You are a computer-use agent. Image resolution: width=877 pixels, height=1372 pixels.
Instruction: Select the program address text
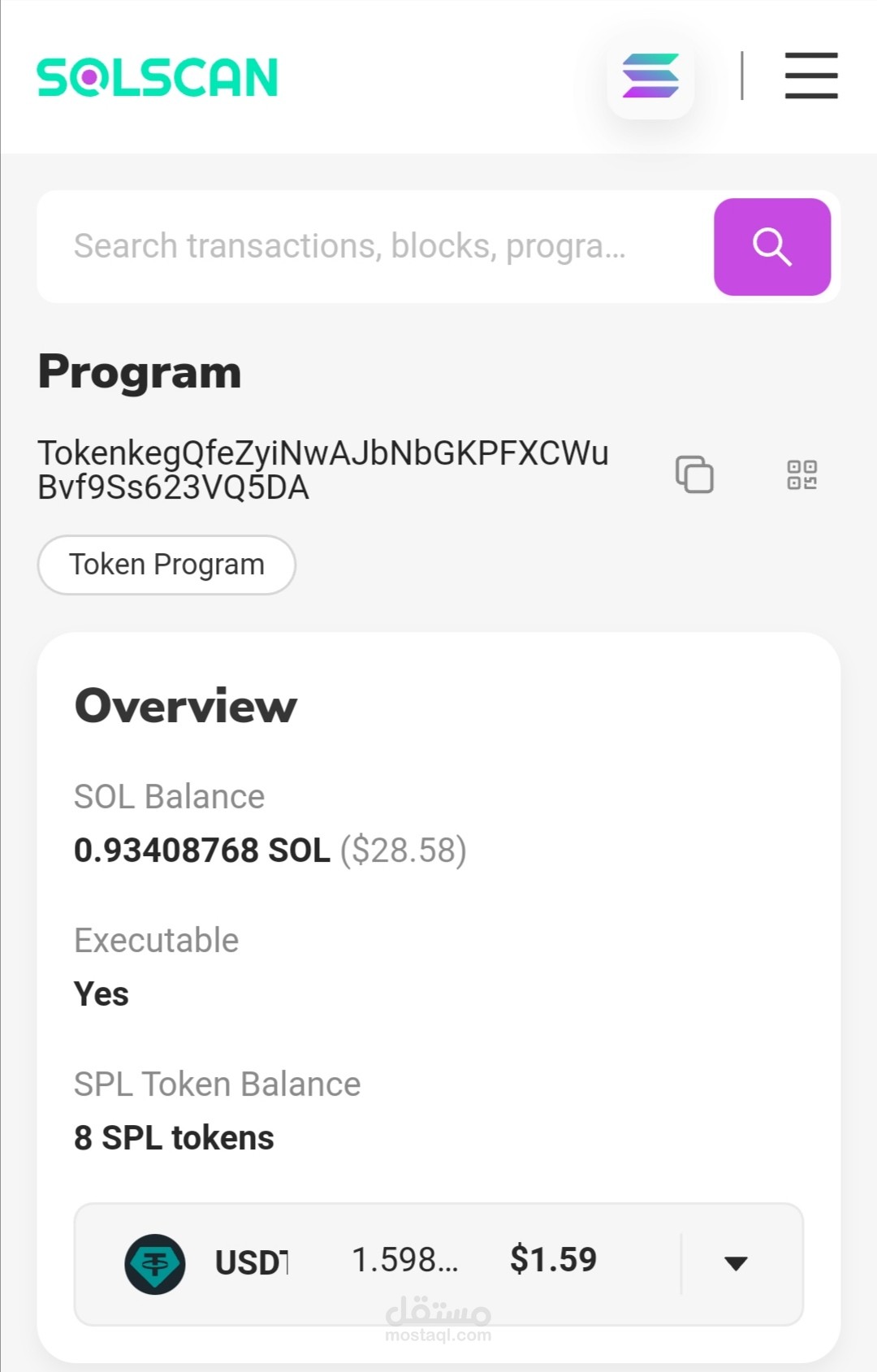[322, 470]
